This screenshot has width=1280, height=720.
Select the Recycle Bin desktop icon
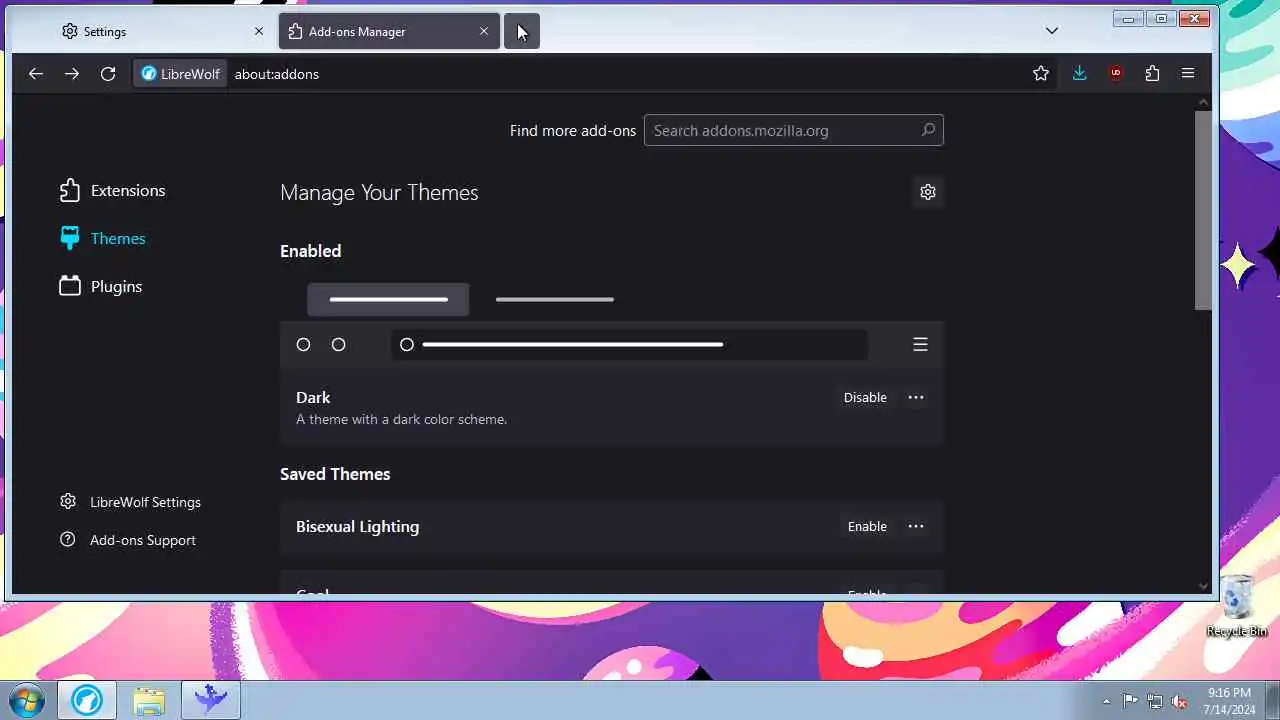pos(1237,605)
